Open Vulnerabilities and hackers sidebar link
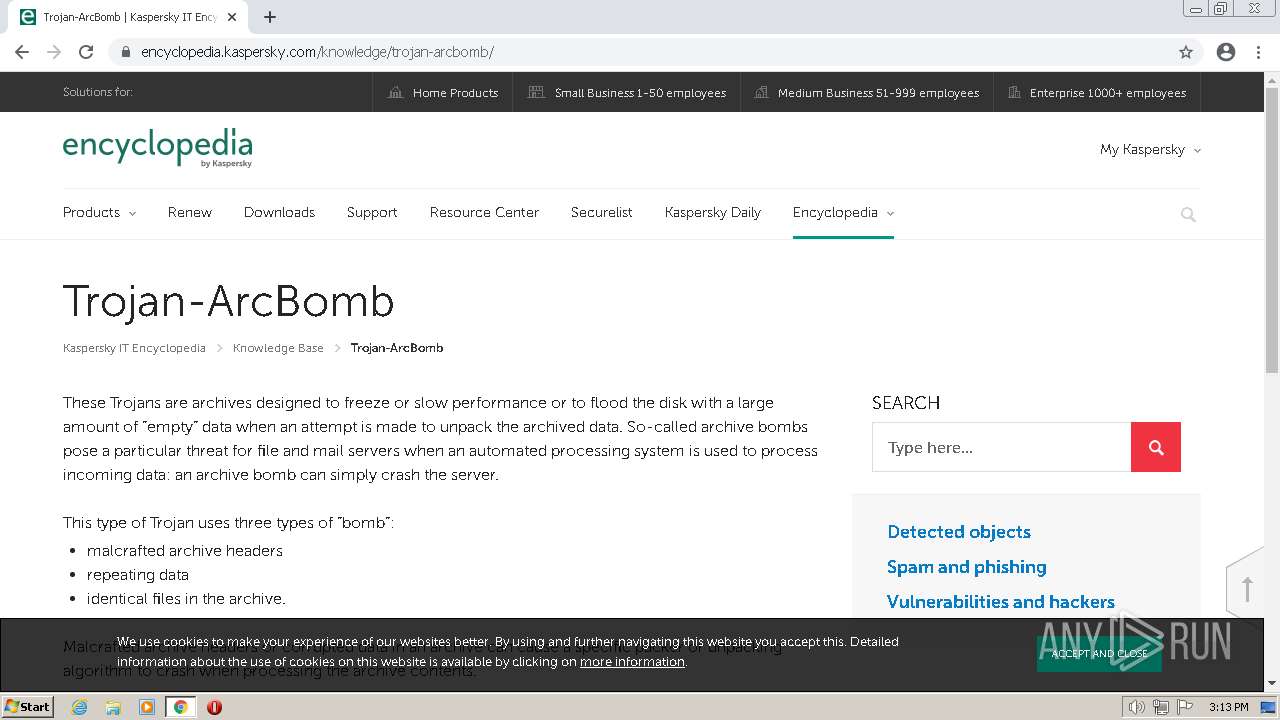The height and width of the screenshot is (720, 1280). pos(1001,602)
